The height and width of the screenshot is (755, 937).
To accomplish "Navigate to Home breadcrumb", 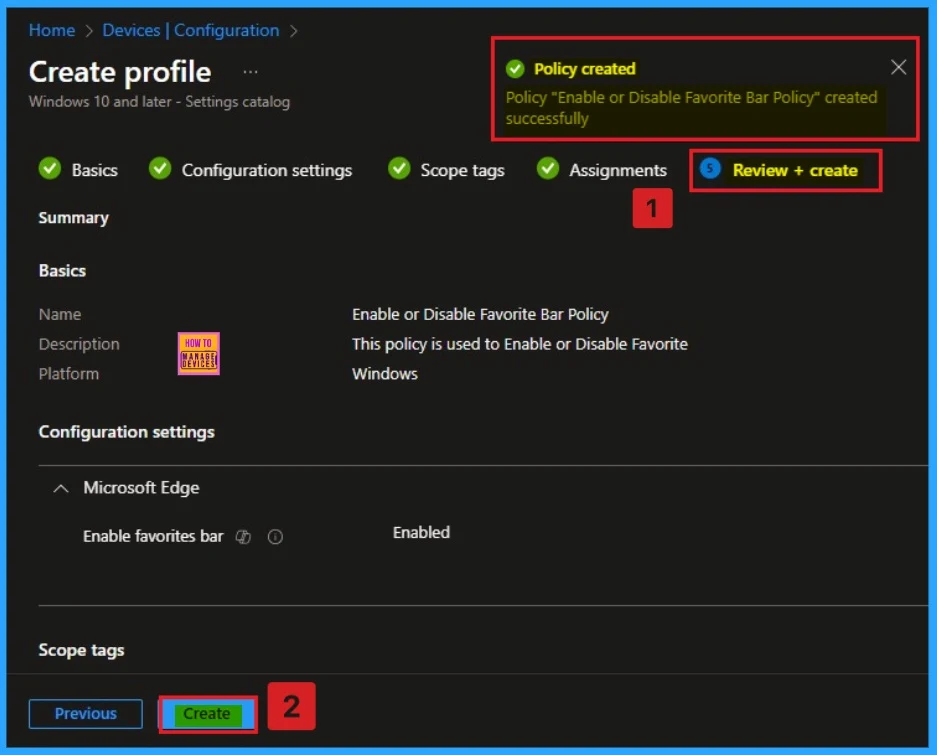I will tap(52, 30).
